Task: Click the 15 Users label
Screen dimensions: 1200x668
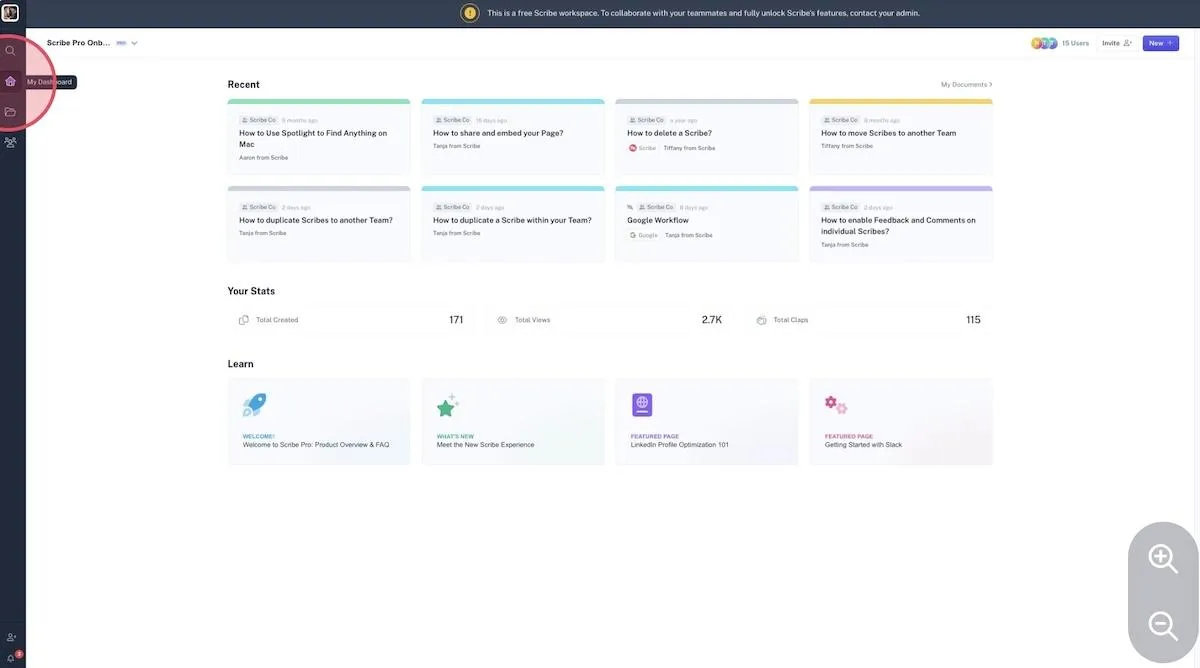Action: [1075, 43]
